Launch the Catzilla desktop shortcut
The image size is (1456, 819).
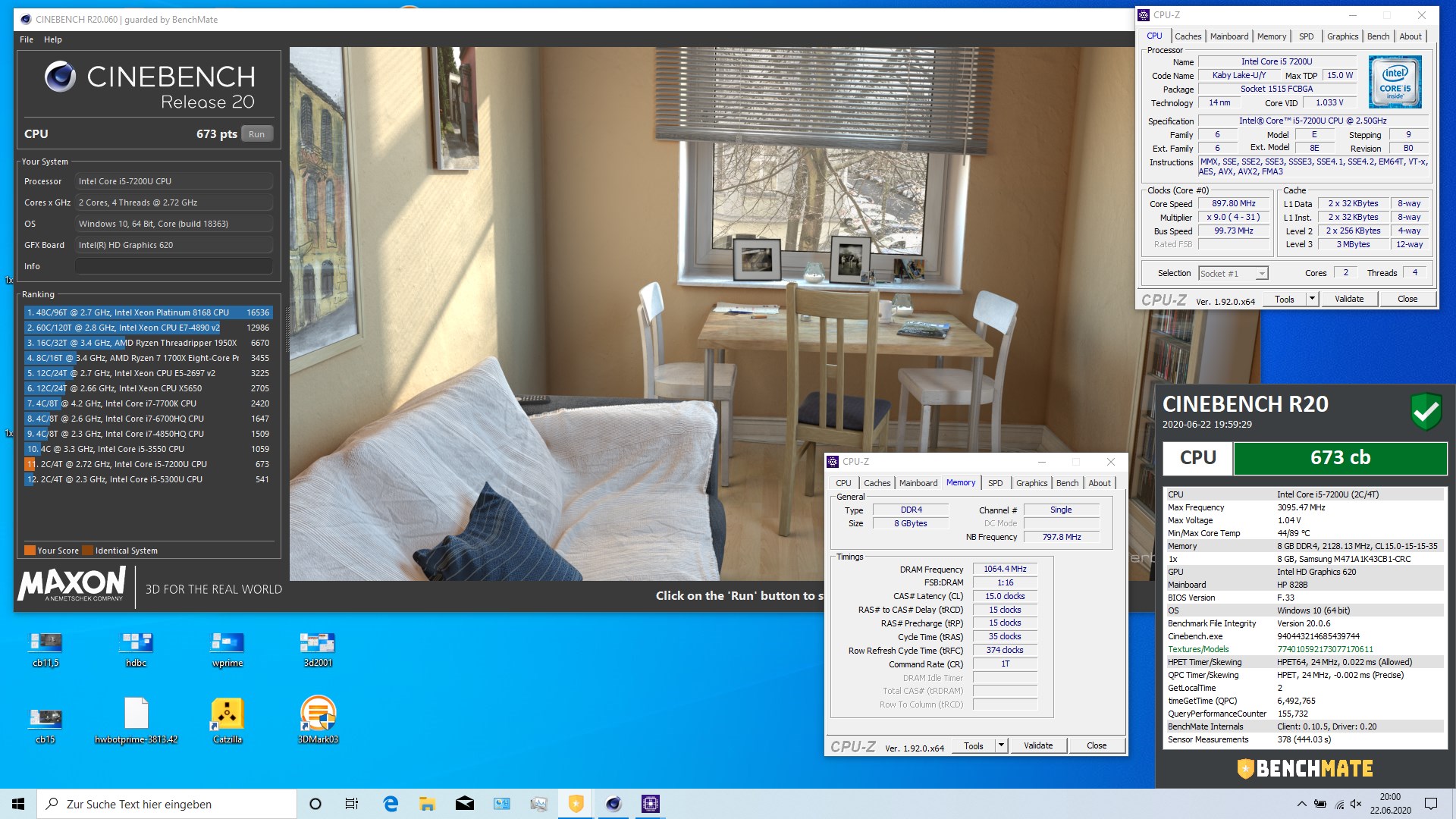click(x=227, y=720)
